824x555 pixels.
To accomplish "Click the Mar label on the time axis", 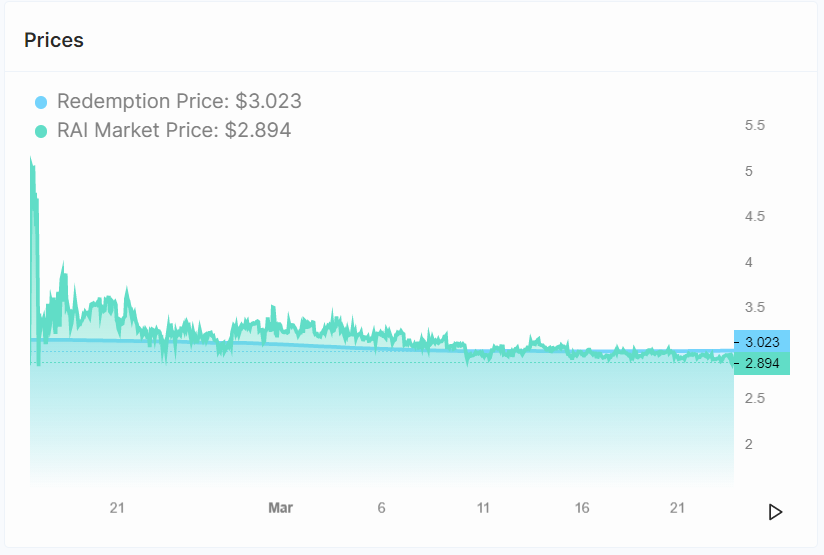I will click(281, 508).
